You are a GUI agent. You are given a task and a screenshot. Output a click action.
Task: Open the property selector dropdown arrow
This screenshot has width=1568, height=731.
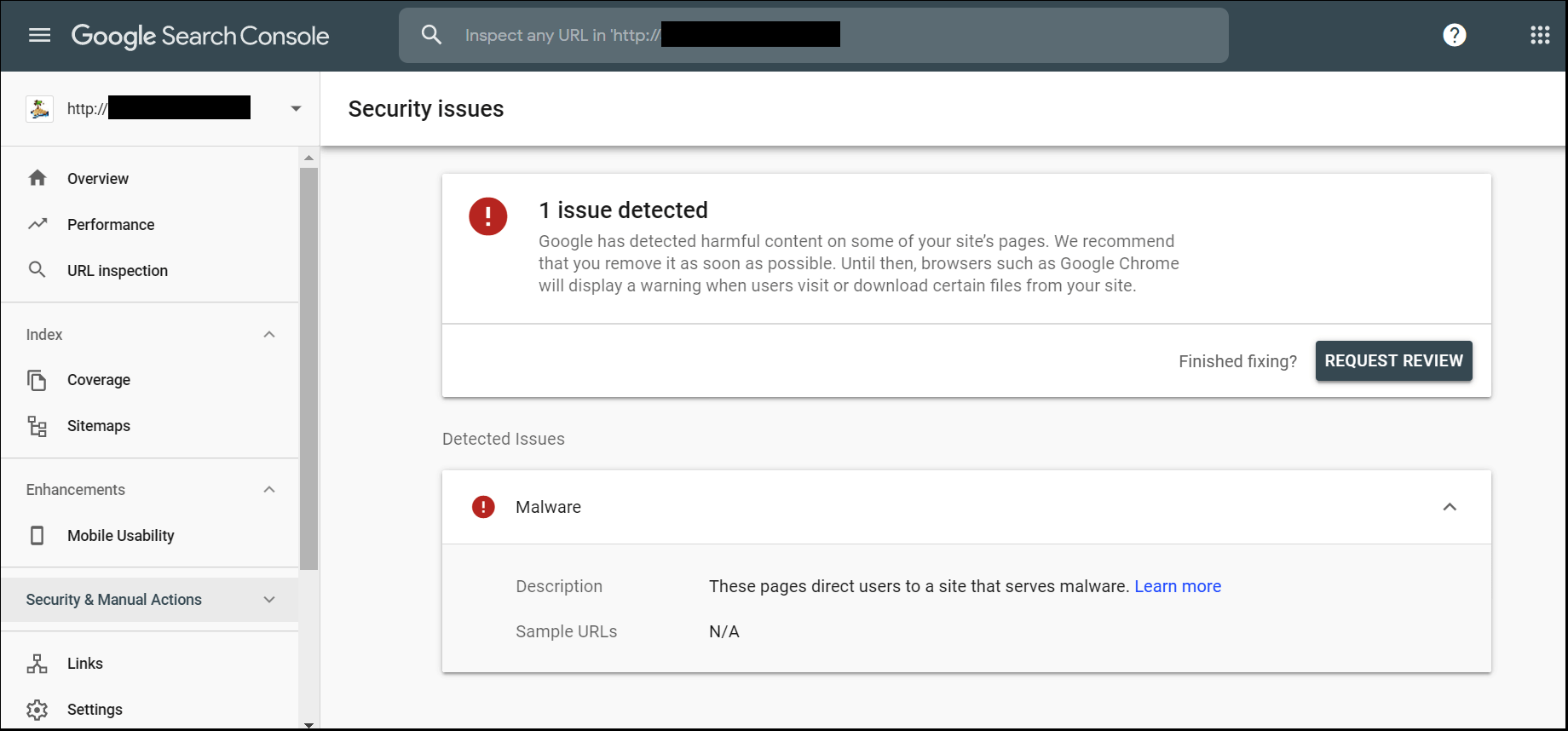[x=296, y=108]
